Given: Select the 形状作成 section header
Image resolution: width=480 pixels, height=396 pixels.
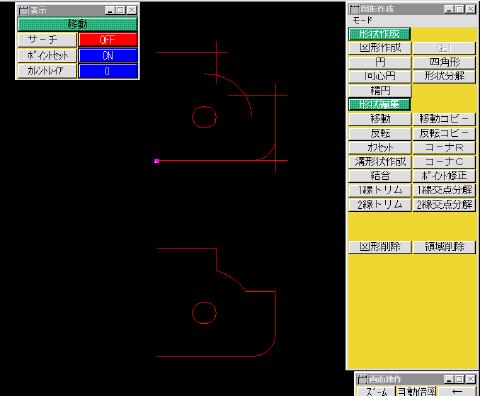Looking at the screenshot, I should pyautogui.click(x=380, y=34).
